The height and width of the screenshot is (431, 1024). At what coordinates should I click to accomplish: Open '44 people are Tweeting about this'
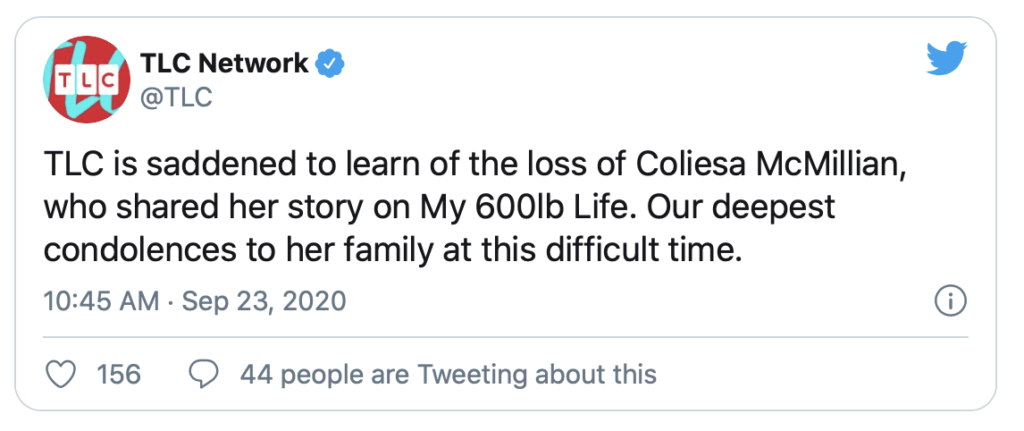click(448, 374)
